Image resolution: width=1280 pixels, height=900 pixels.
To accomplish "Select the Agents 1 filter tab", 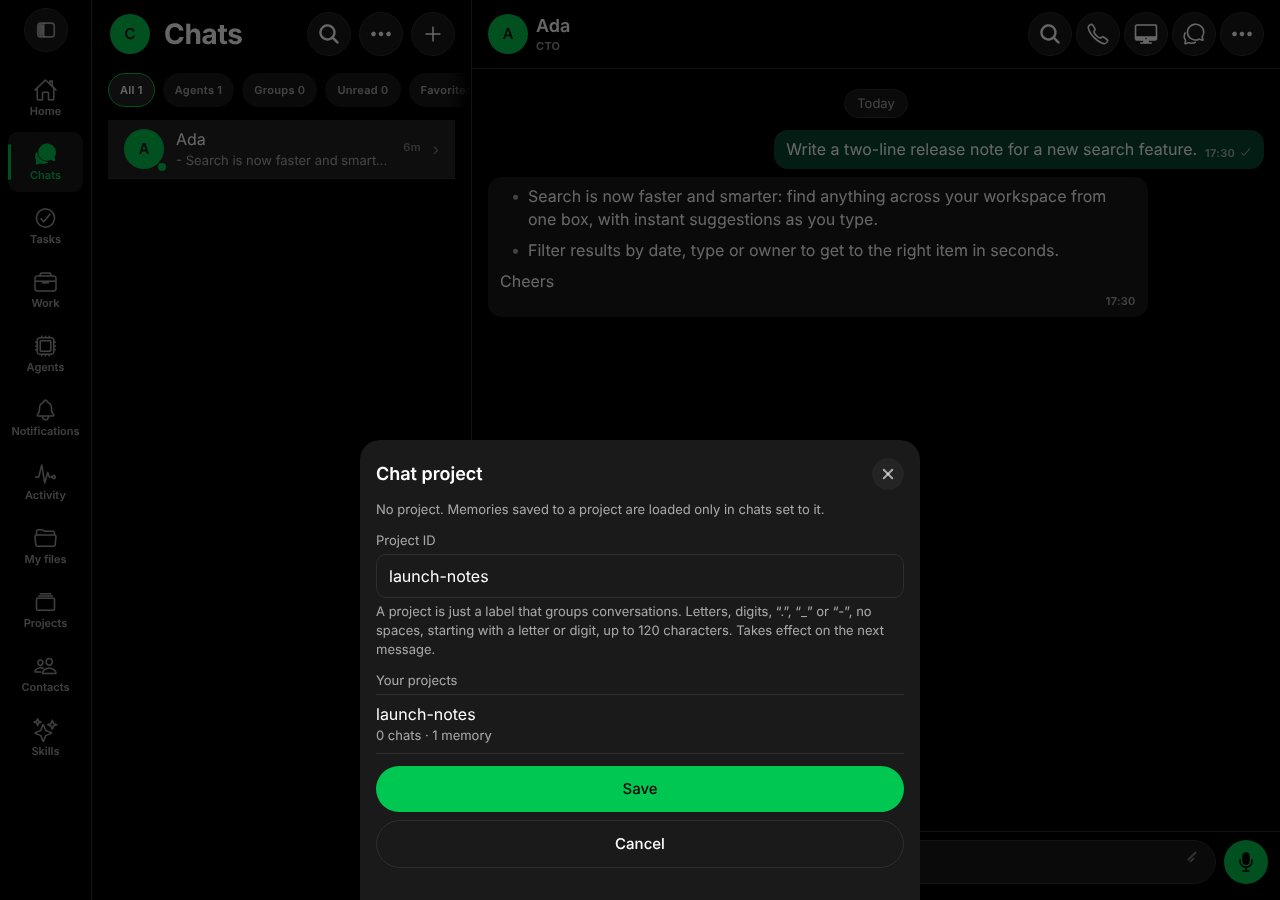I will (x=198, y=90).
